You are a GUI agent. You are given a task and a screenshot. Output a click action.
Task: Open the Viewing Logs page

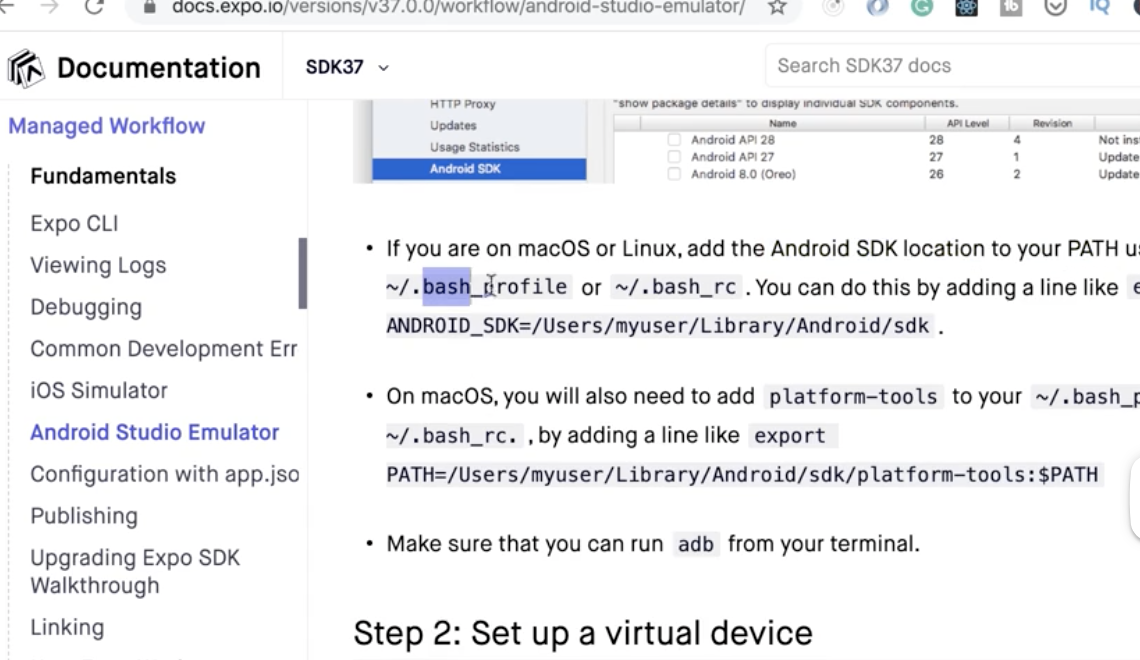coord(98,265)
